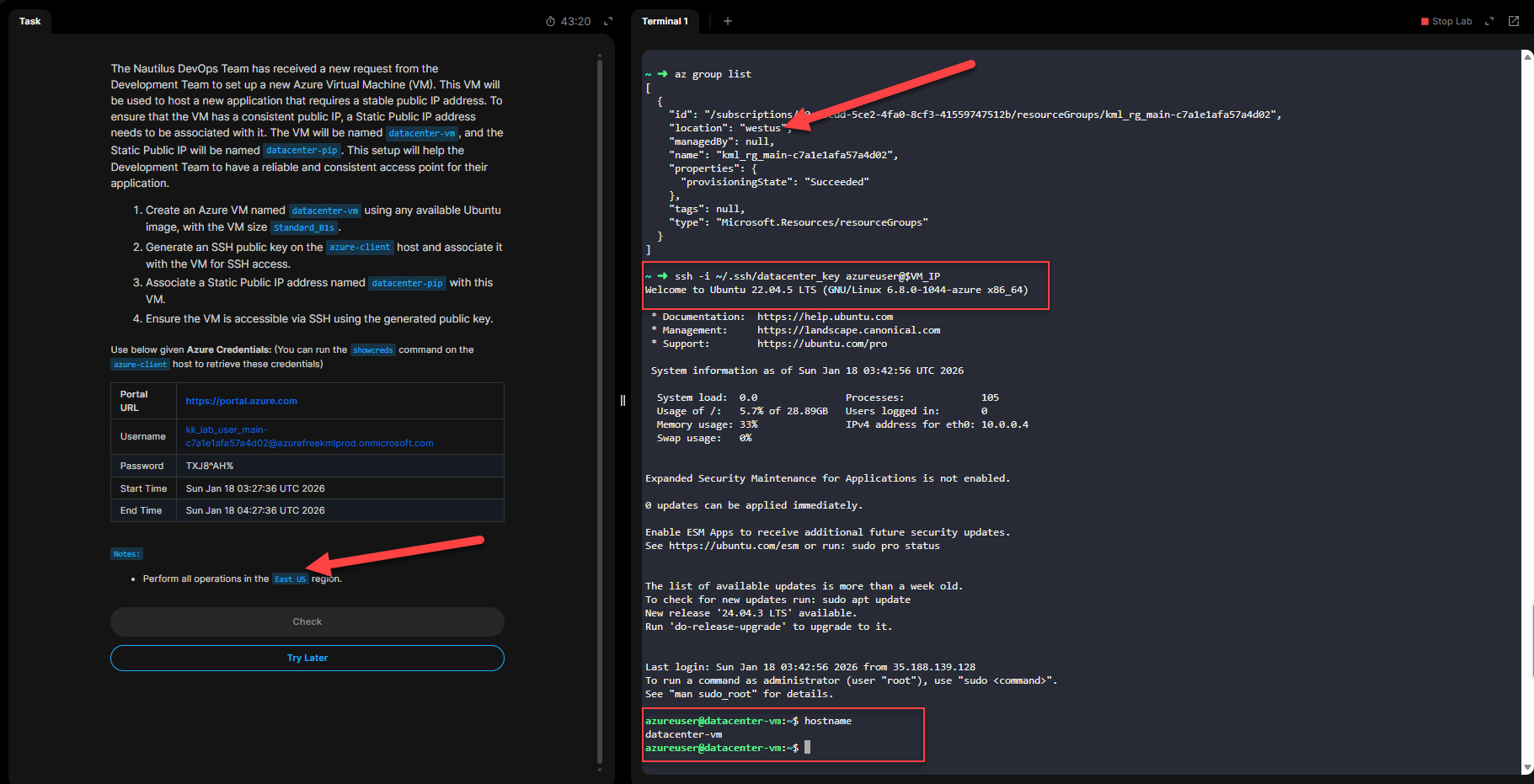Image resolution: width=1534 pixels, height=784 pixels.
Task: Click the ubuntu.com/pro URL in terminal
Action: click(821, 344)
